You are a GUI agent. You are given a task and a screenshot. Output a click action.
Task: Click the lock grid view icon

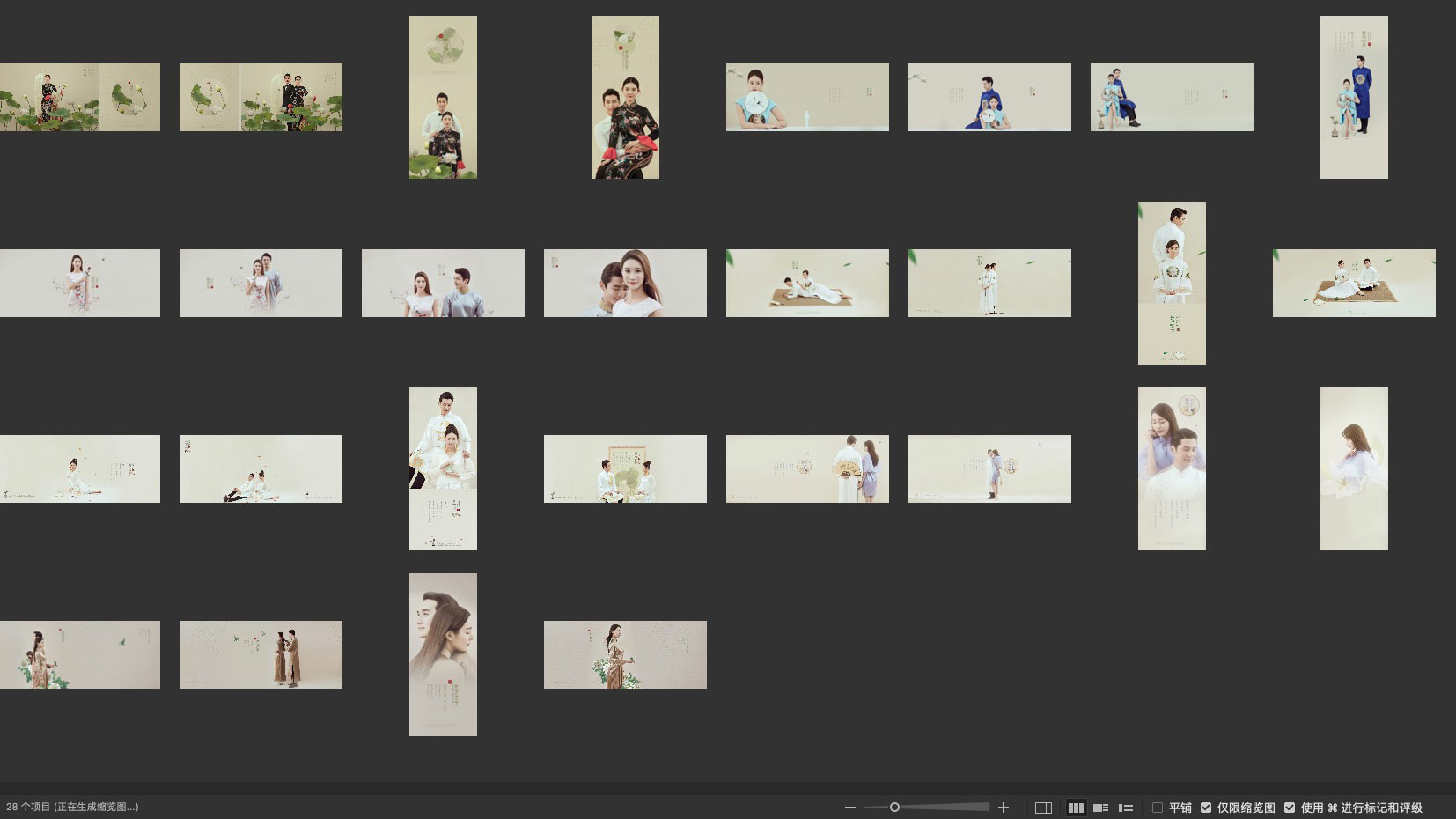pyautogui.click(x=1043, y=808)
